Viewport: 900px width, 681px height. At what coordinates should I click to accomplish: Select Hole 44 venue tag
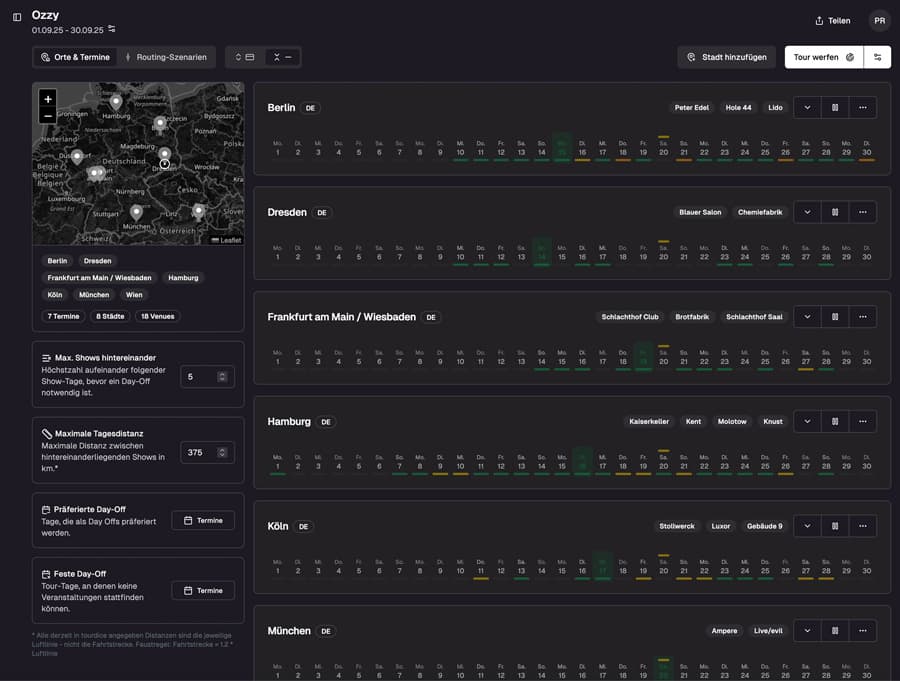(738, 107)
